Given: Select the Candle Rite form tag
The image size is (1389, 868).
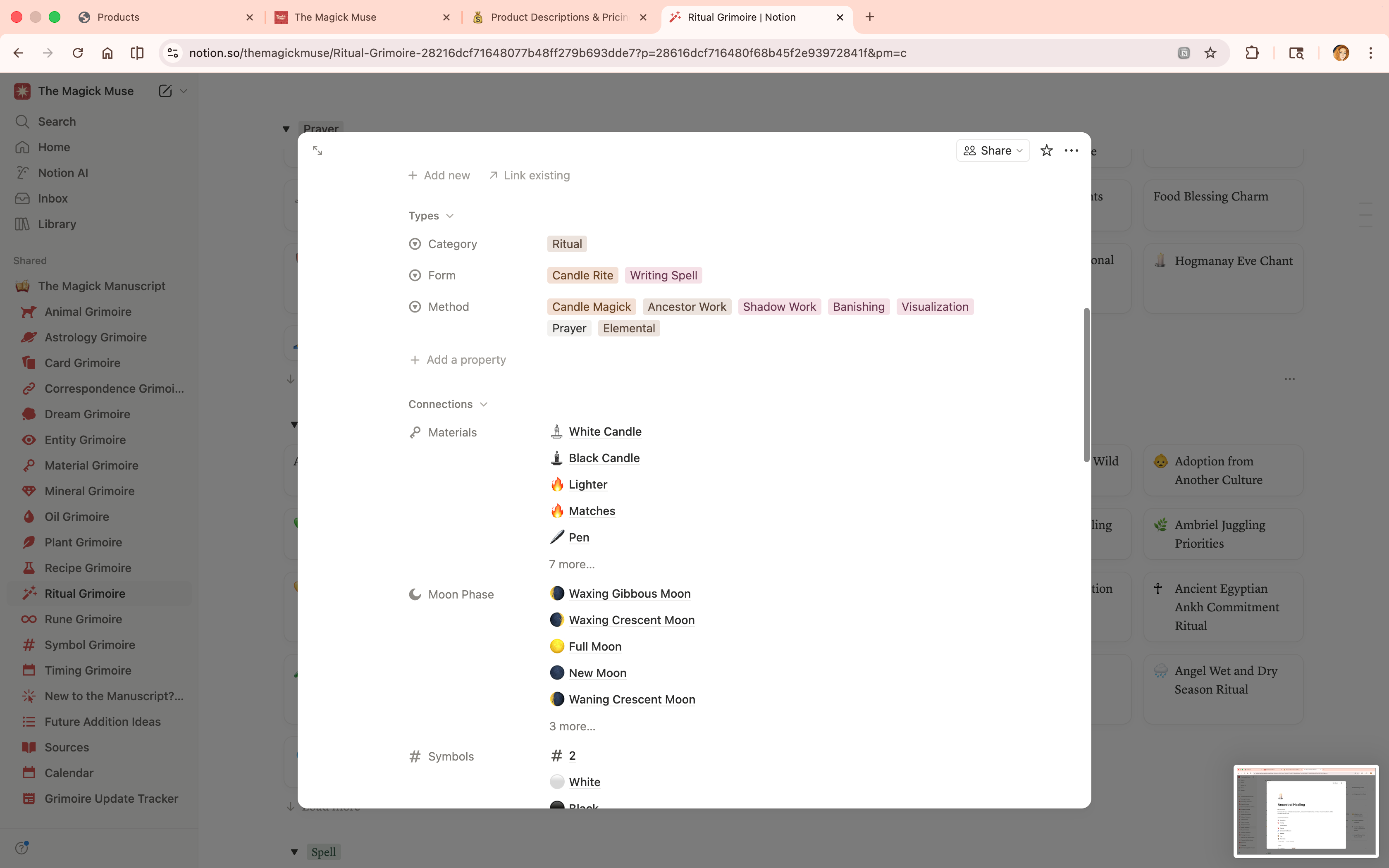Looking at the screenshot, I should pos(582,276).
